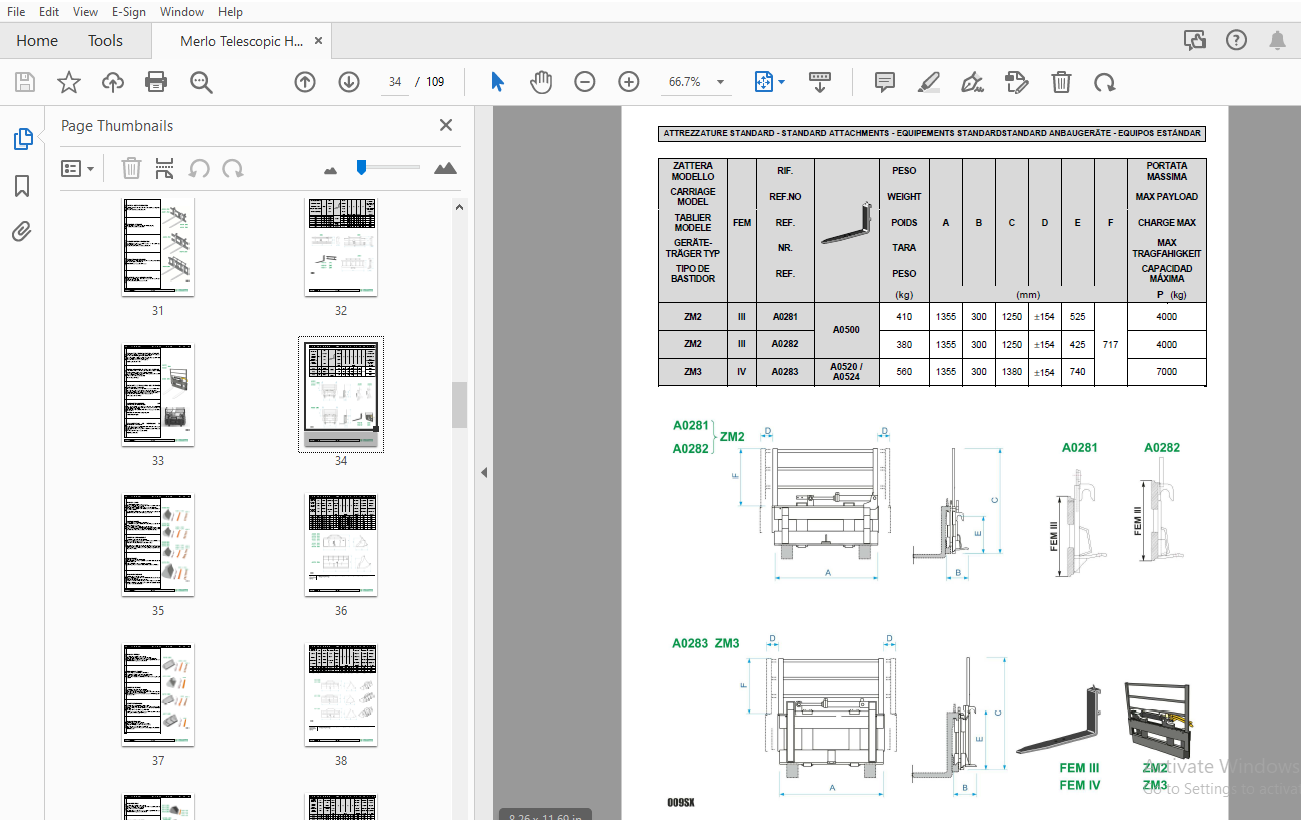
Task: Go to the next page arrow
Action: pyautogui.click(x=349, y=82)
